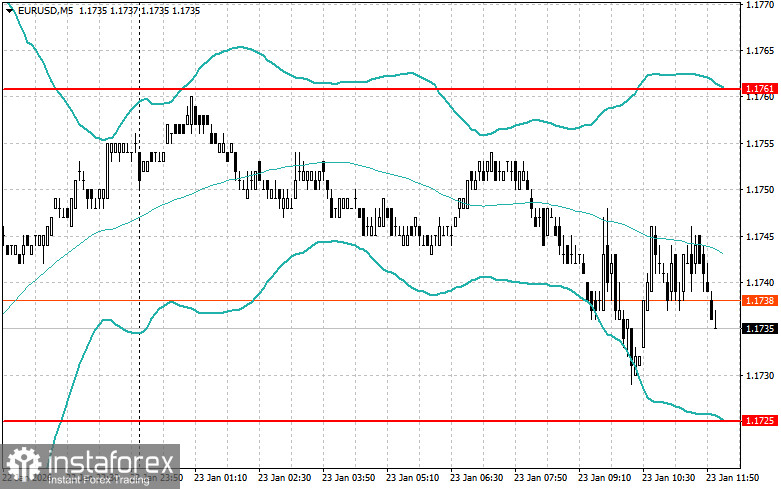
Task: Click the 1.1740 price scale value
Action: tap(760, 283)
